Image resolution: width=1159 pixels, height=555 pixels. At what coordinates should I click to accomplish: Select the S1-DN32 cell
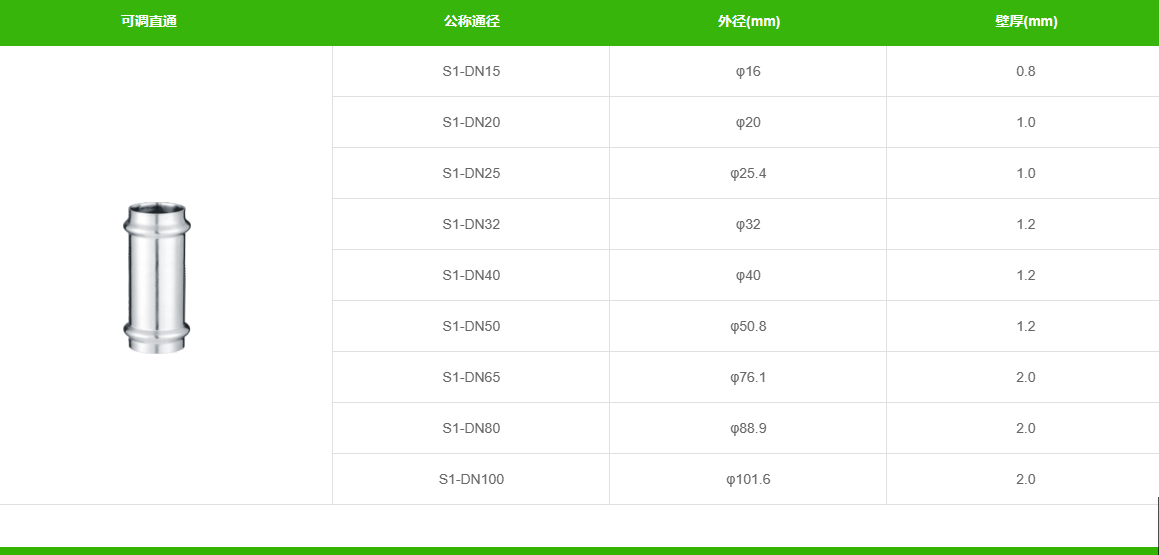point(471,224)
